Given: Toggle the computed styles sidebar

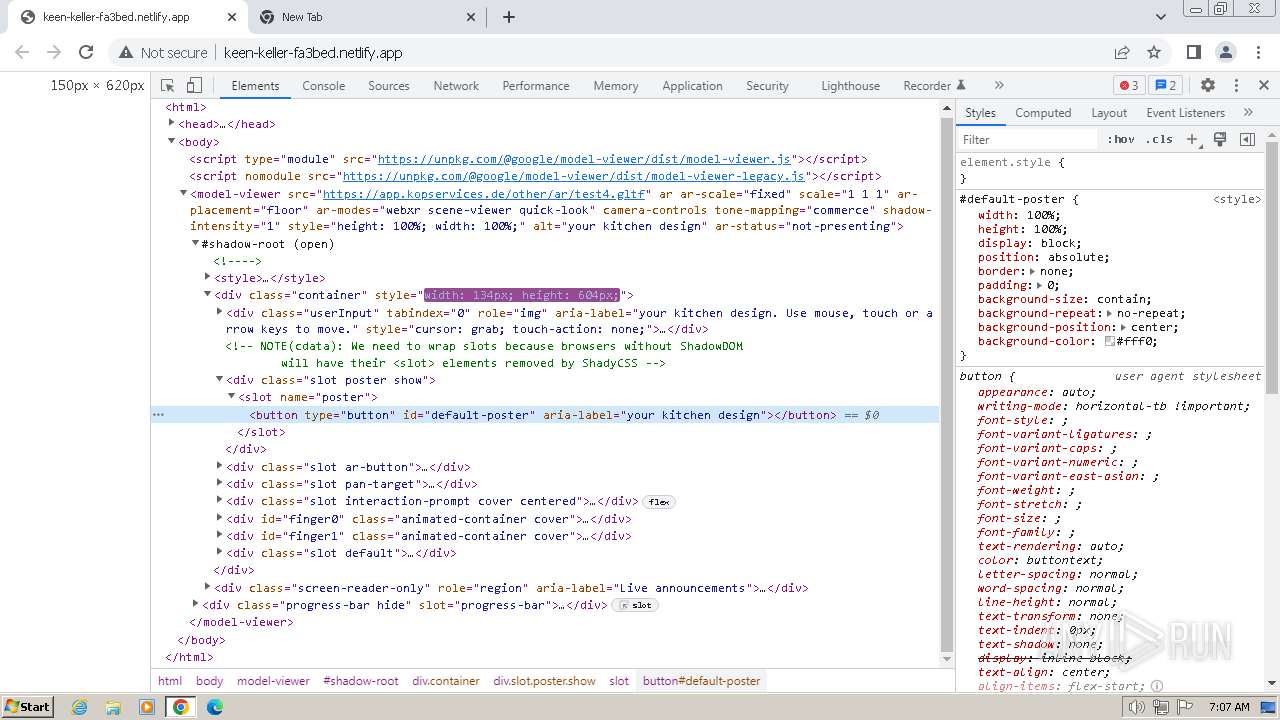Looking at the screenshot, I should click(1247, 140).
